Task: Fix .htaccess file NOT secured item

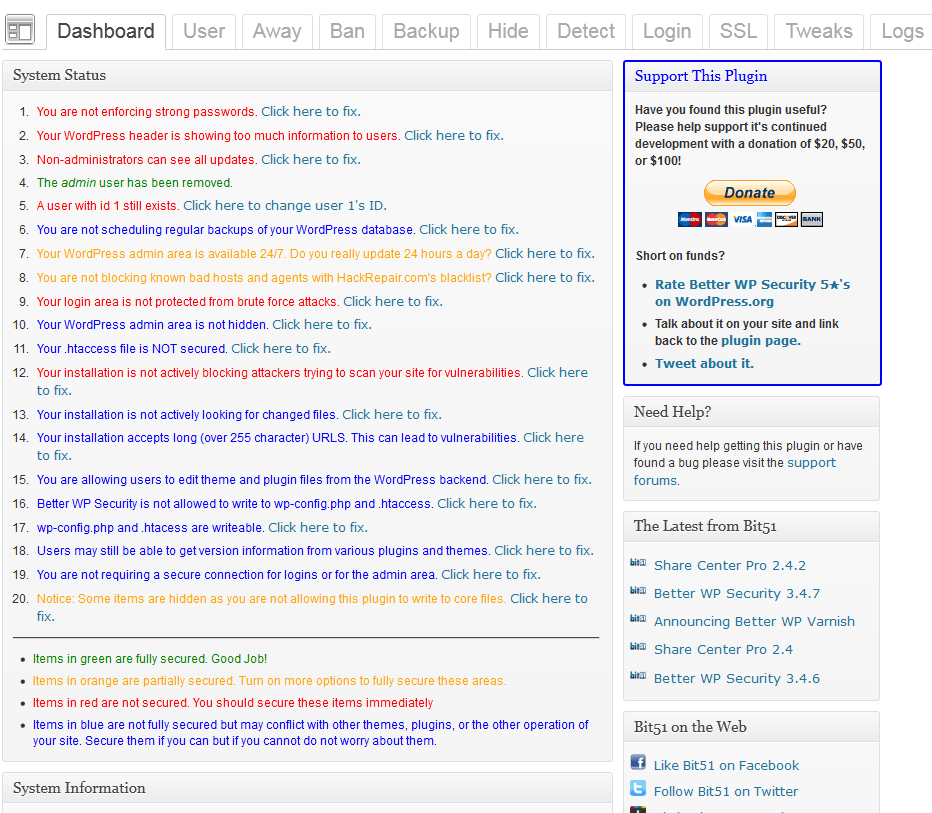Action: click(x=281, y=348)
